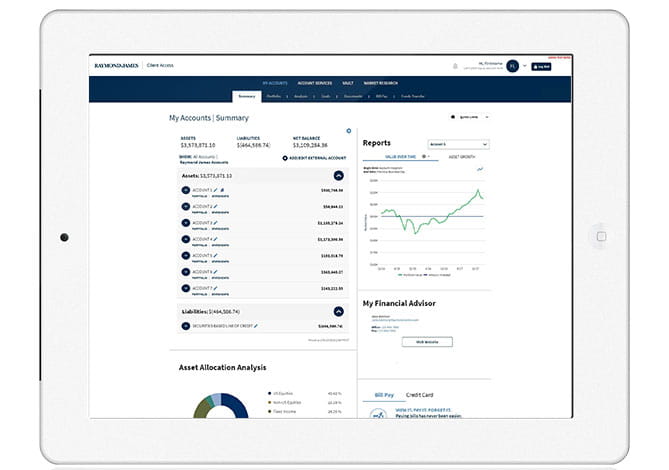The image size is (669, 470).
Task: Select the Value Over Time report tab
Action: coord(400,157)
